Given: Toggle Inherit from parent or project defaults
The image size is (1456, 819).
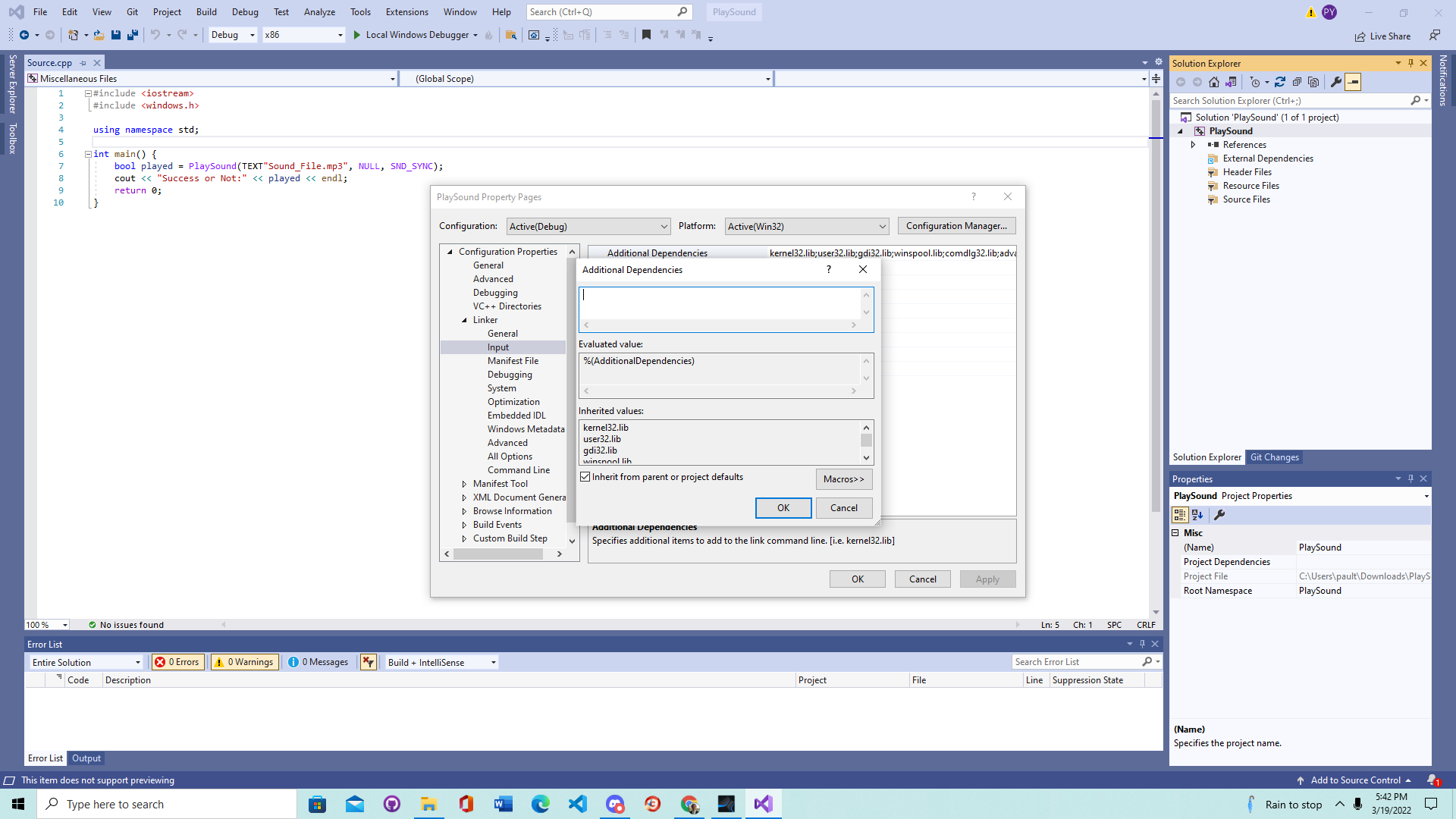Looking at the screenshot, I should (585, 477).
